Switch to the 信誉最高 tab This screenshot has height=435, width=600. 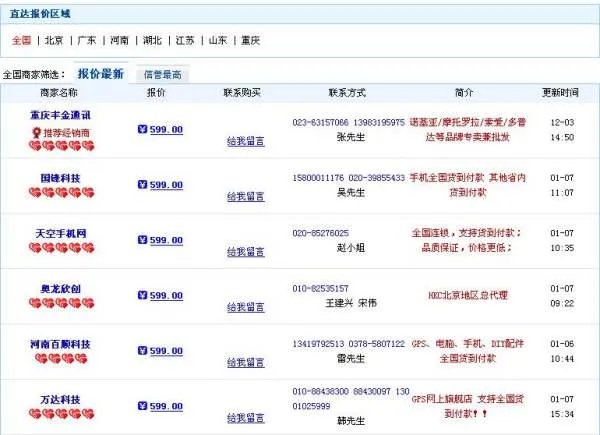click(163, 75)
